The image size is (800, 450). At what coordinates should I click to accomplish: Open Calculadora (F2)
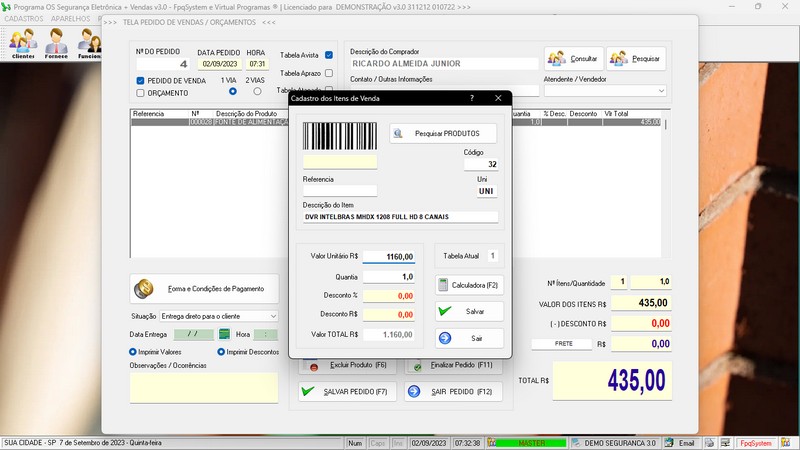[x=470, y=285]
